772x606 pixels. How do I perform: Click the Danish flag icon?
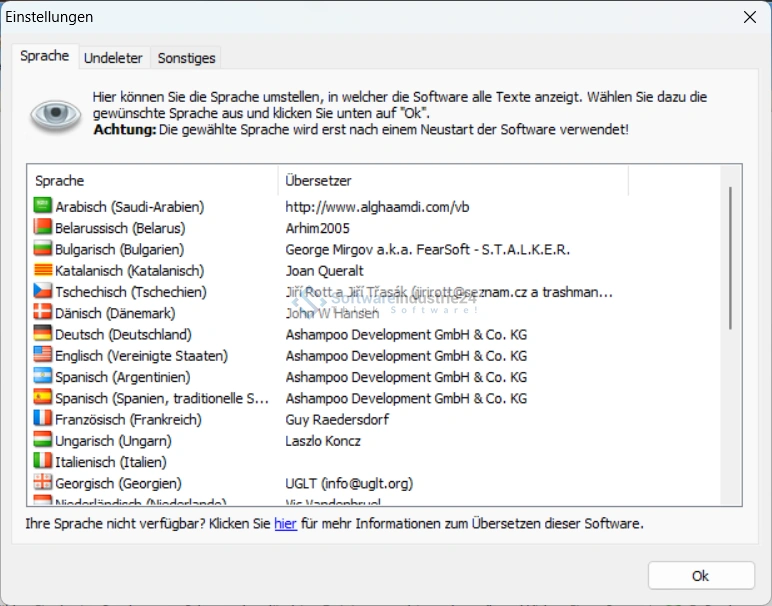click(43, 313)
